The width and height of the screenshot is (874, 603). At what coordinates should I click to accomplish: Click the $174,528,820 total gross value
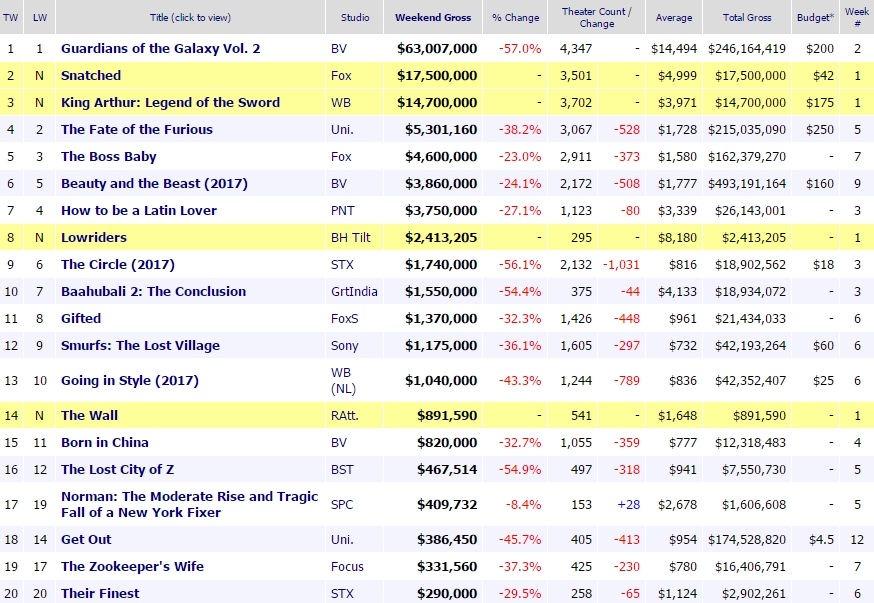(x=747, y=539)
